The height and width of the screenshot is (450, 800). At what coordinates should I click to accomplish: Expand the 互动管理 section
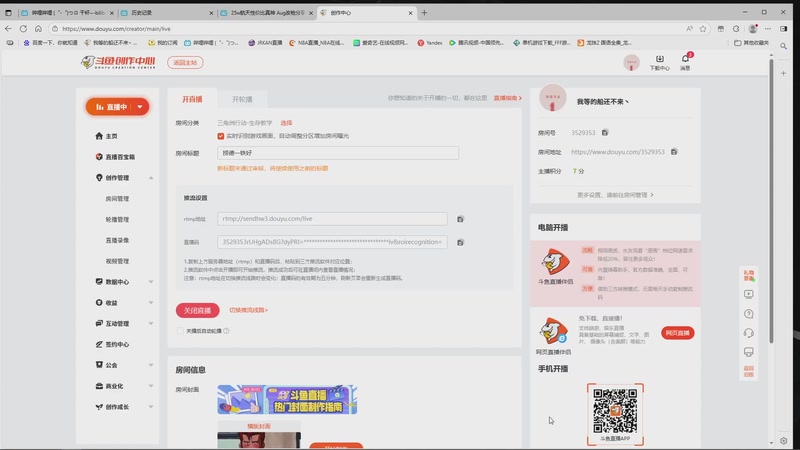[x=151, y=323]
